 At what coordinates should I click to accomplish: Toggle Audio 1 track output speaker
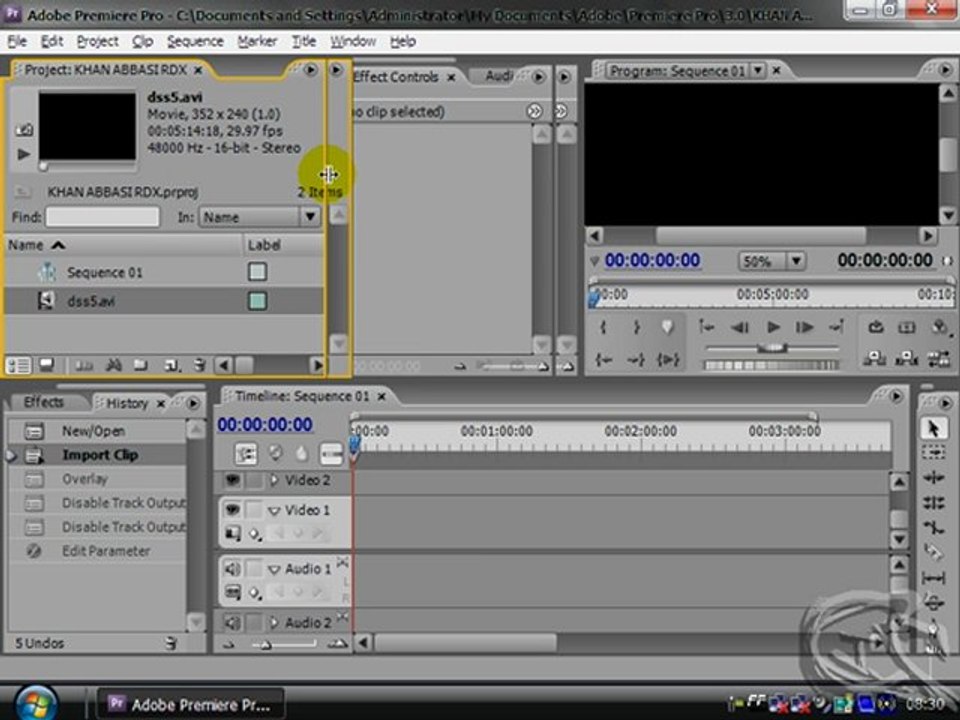pos(232,569)
